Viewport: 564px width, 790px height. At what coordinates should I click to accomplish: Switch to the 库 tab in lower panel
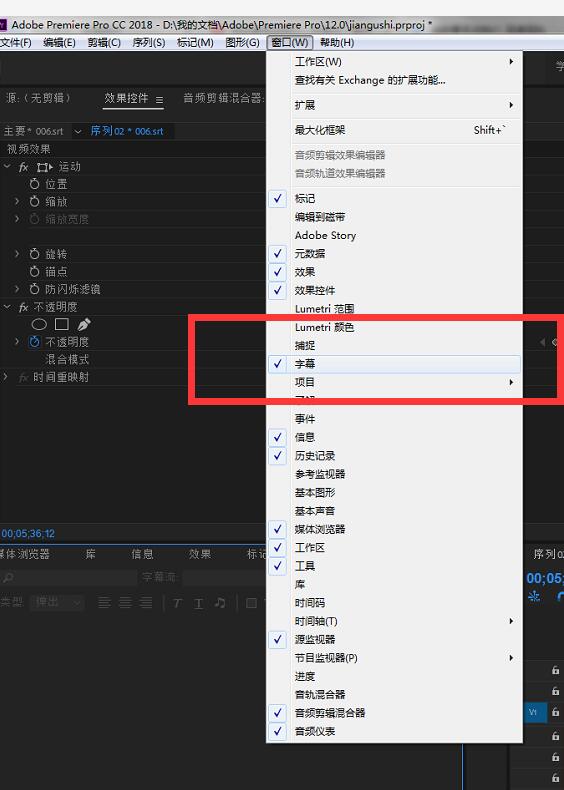[90, 554]
